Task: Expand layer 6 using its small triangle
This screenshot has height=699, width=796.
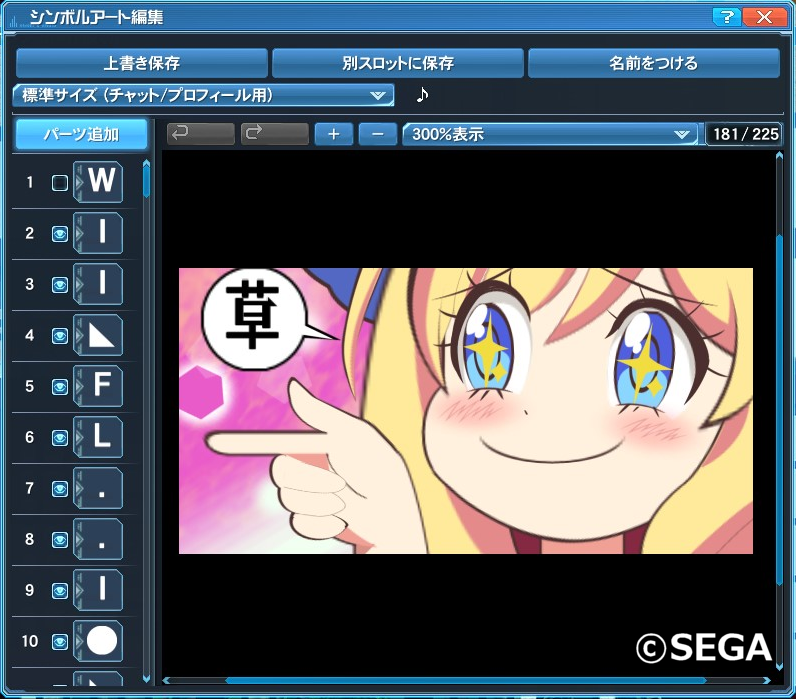Action: click(79, 438)
